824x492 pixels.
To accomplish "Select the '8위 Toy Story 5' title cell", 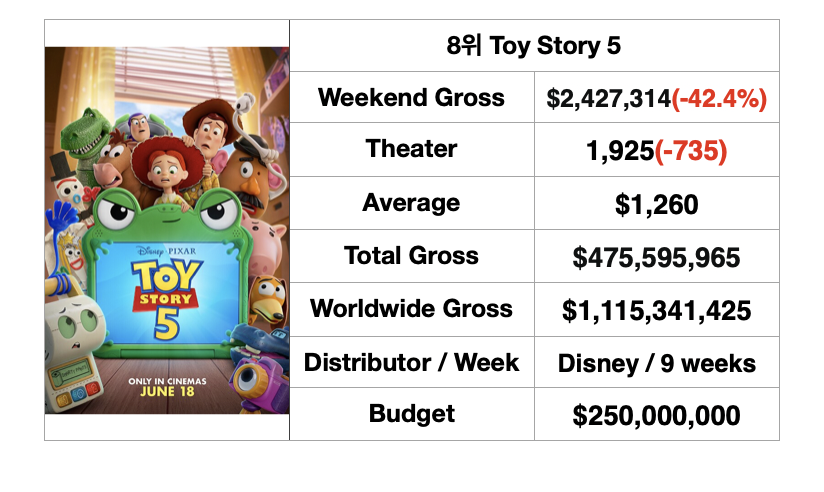I will 534,46.
